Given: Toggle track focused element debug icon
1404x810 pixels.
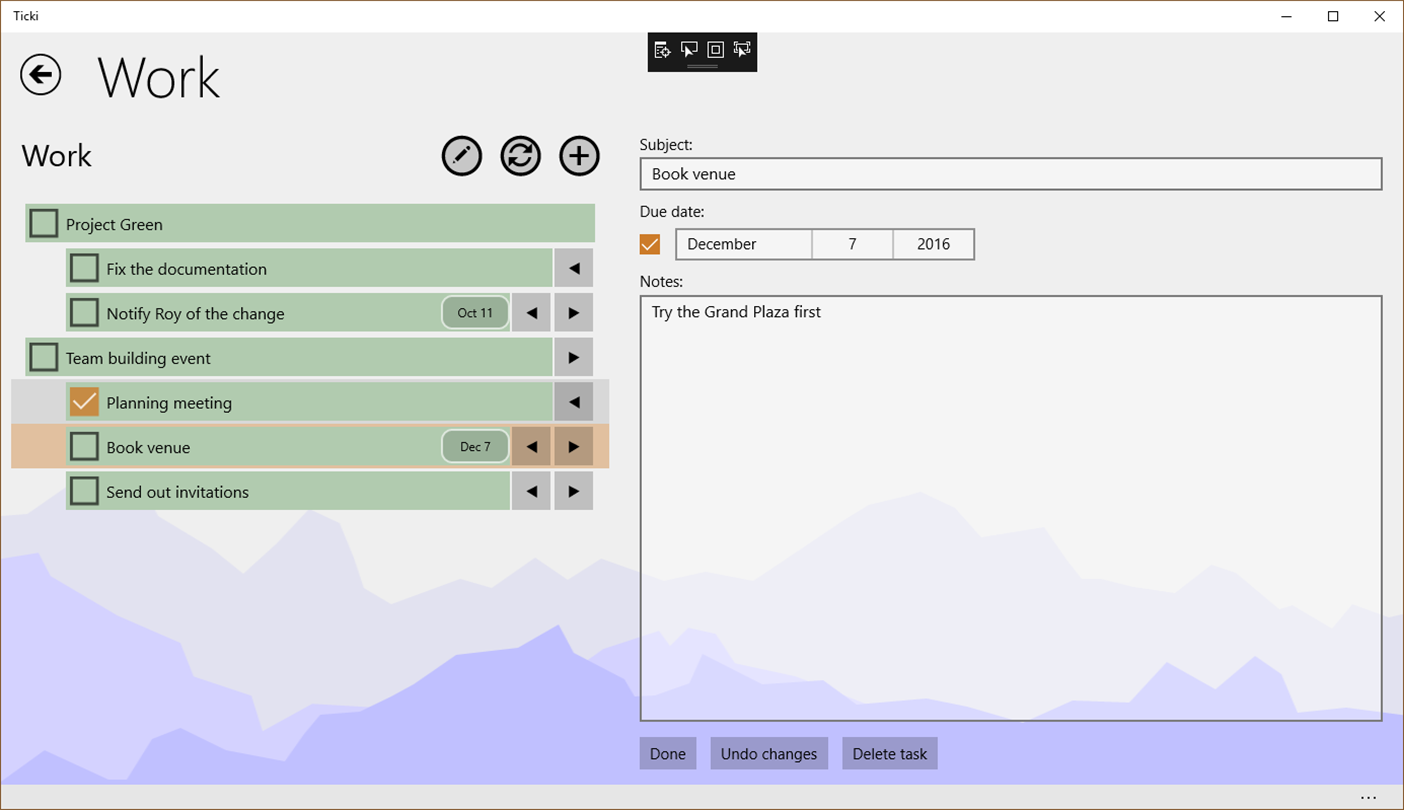Looking at the screenshot, I should pyautogui.click(x=742, y=50).
